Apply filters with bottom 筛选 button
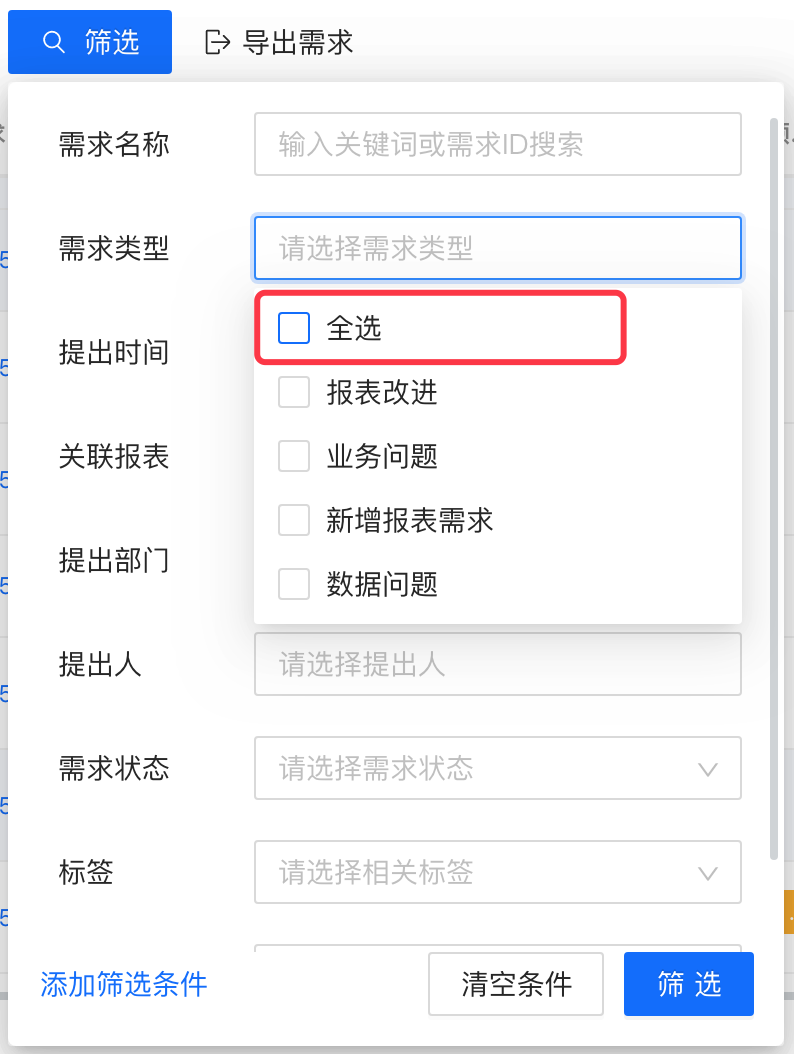 pos(688,984)
